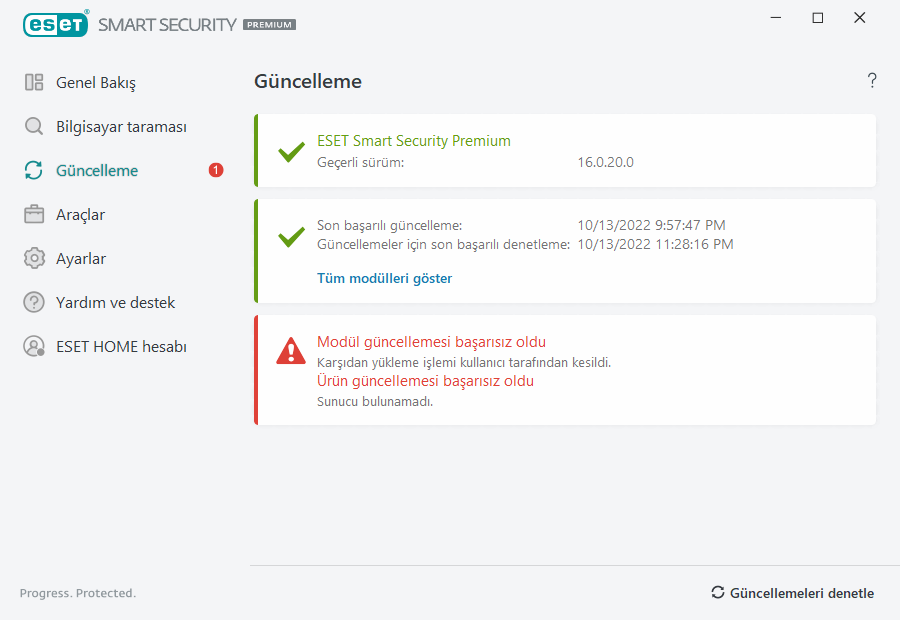The width and height of the screenshot is (900, 620).
Task: Click Modül güncellemesi başarısız oldu message
Action: pos(431,342)
